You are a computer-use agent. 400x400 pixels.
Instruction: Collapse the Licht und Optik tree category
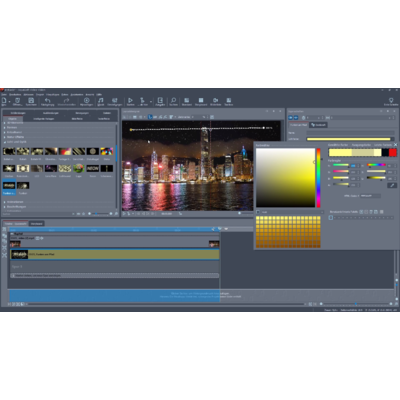click(x=5, y=142)
